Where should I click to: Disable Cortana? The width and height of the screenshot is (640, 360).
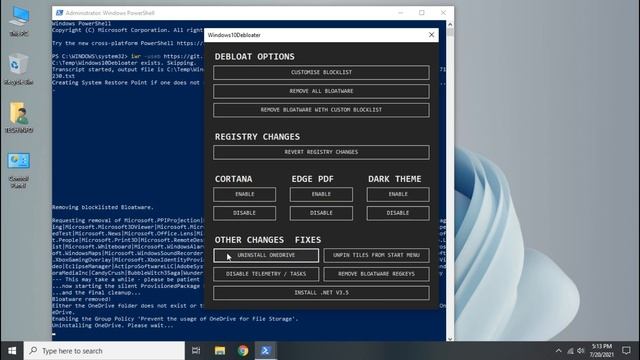244,213
